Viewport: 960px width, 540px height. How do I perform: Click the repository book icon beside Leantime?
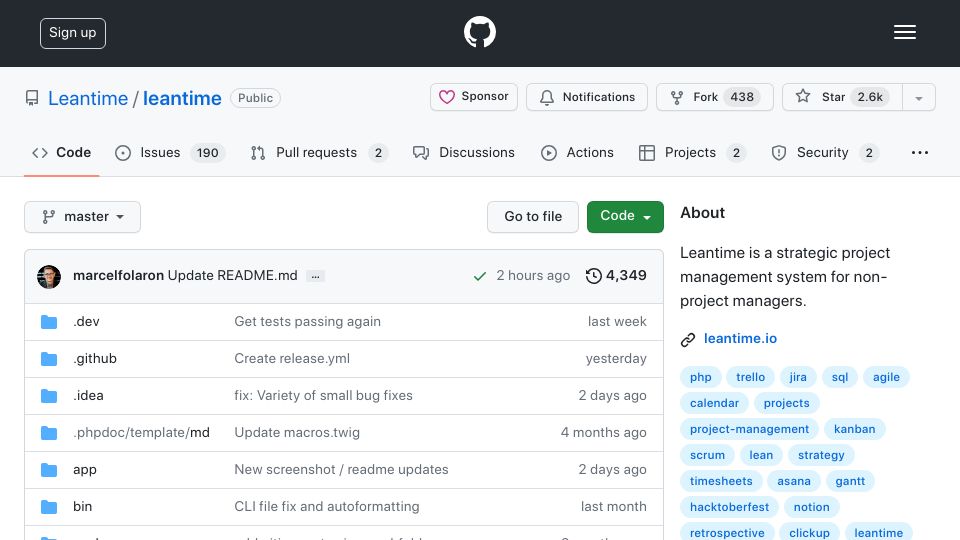pyautogui.click(x=32, y=98)
